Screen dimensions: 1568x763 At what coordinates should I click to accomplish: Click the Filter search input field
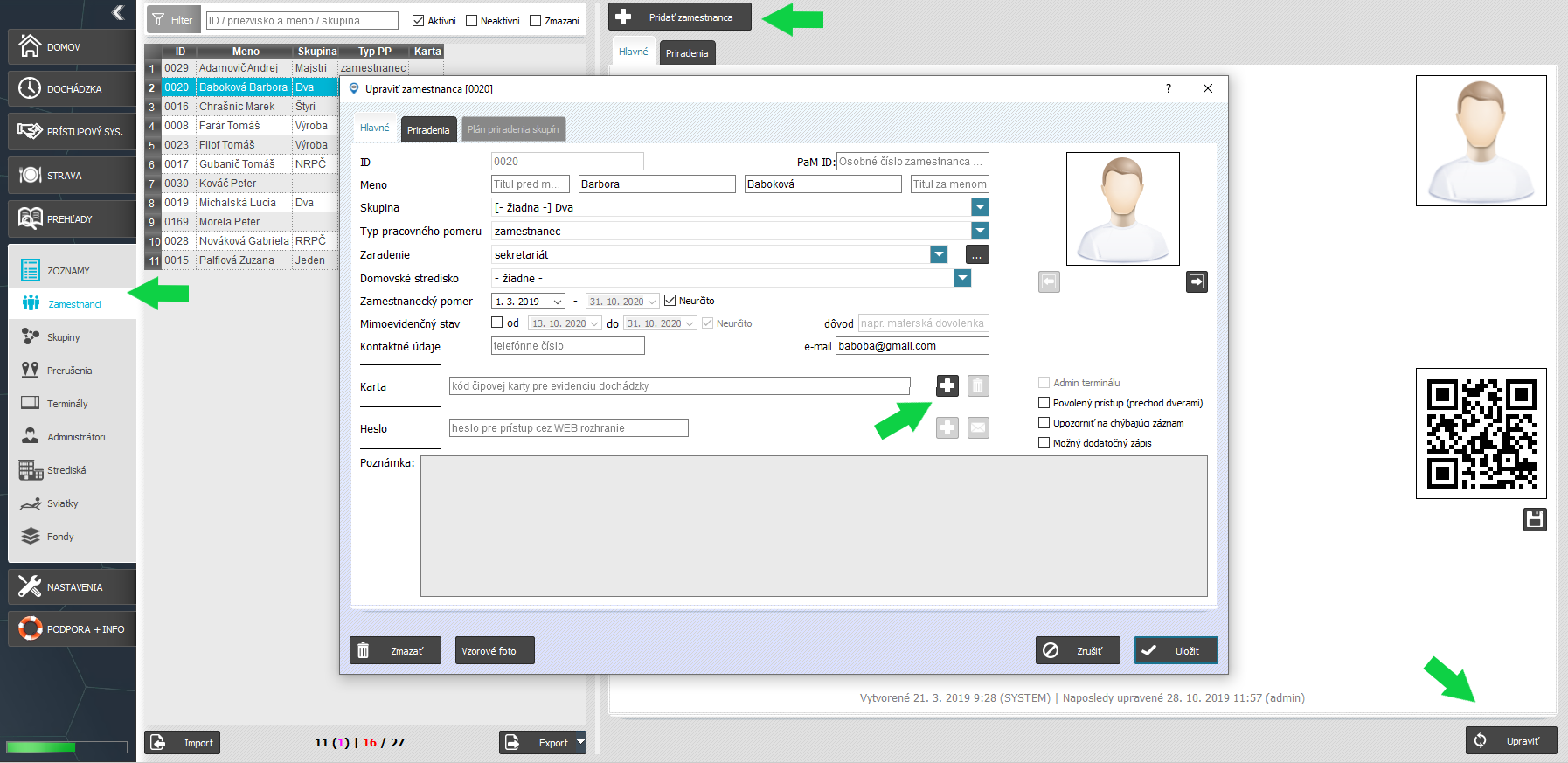[302, 20]
